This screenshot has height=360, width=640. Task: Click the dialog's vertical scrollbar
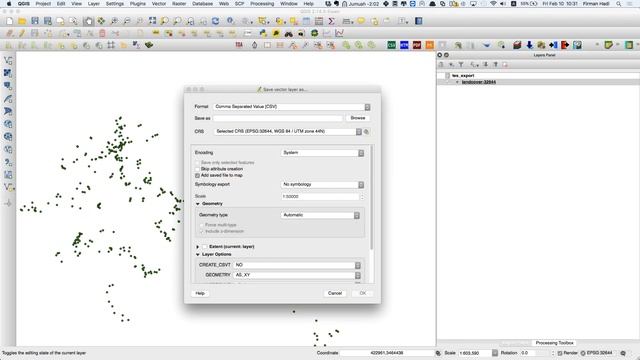pos(371,198)
